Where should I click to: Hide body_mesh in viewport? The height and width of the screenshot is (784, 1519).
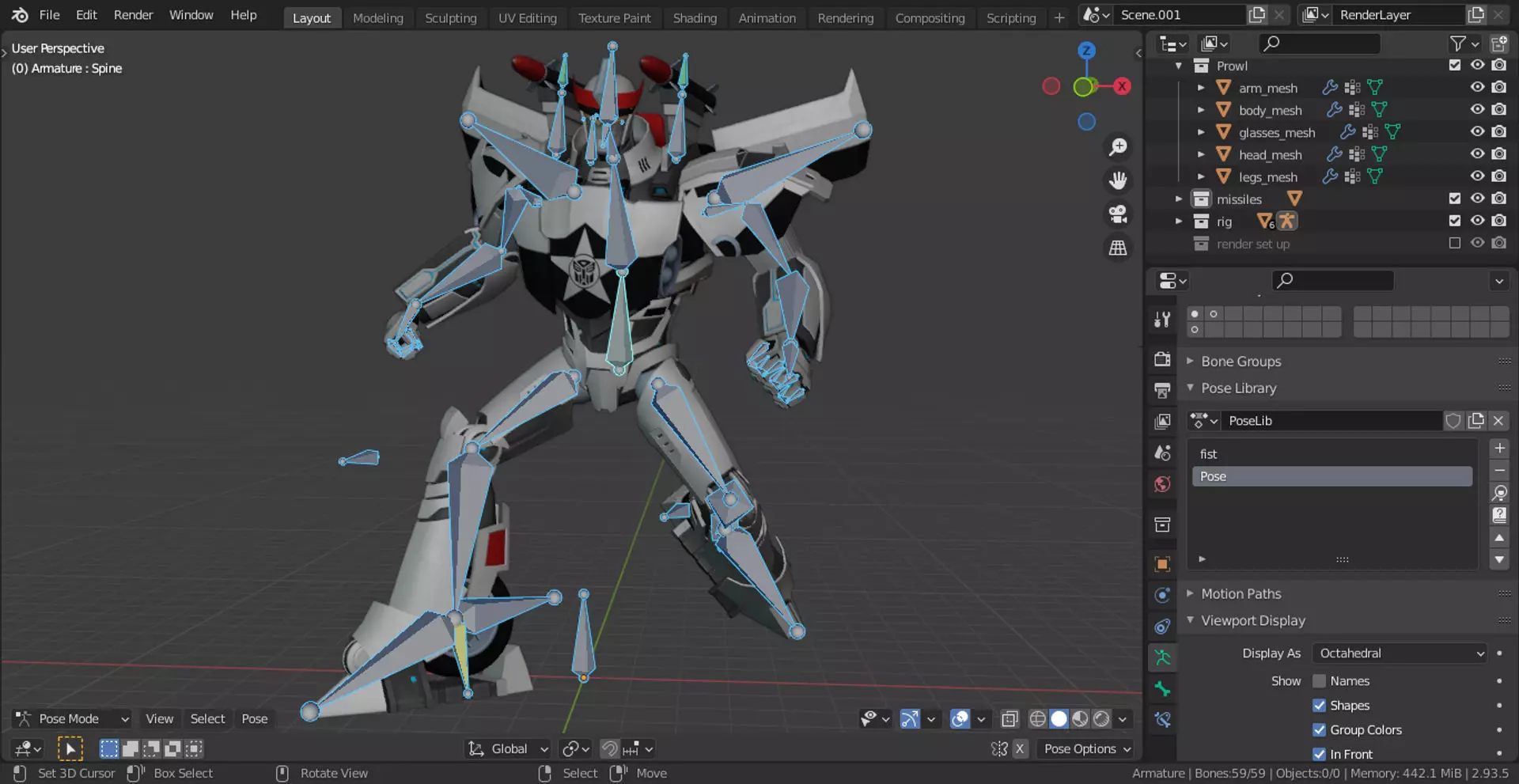coord(1477,109)
